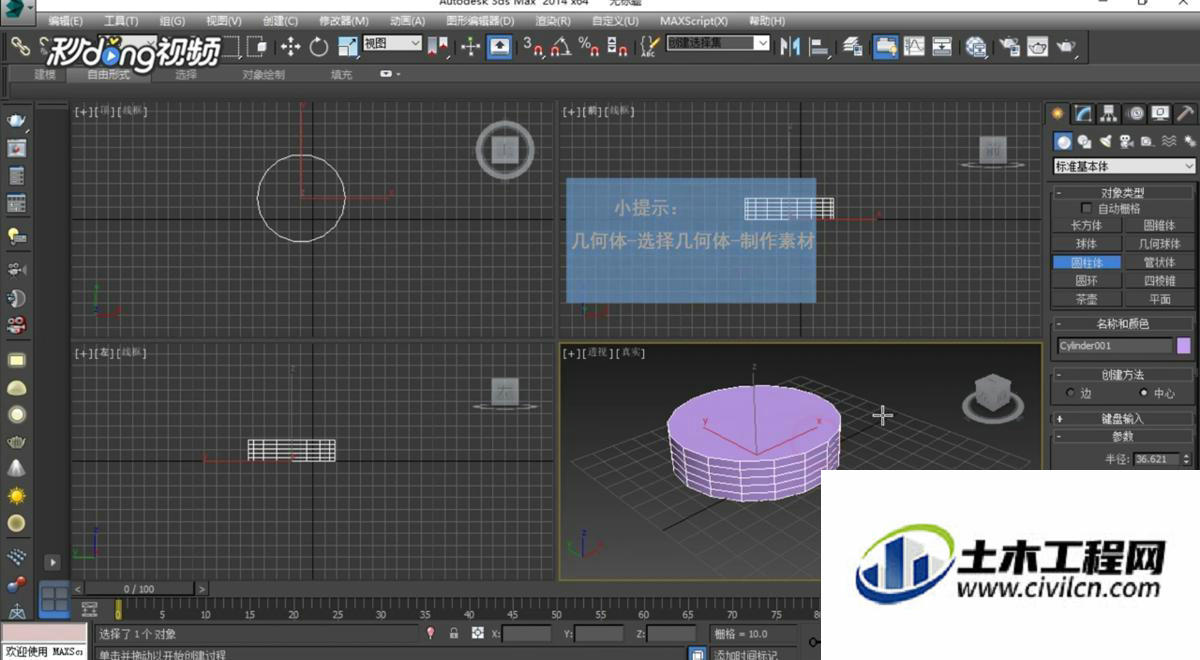The height and width of the screenshot is (660, 1200).
Task: Open the 标准基本体 primitives dropdown
Action: coord(1125,166)
